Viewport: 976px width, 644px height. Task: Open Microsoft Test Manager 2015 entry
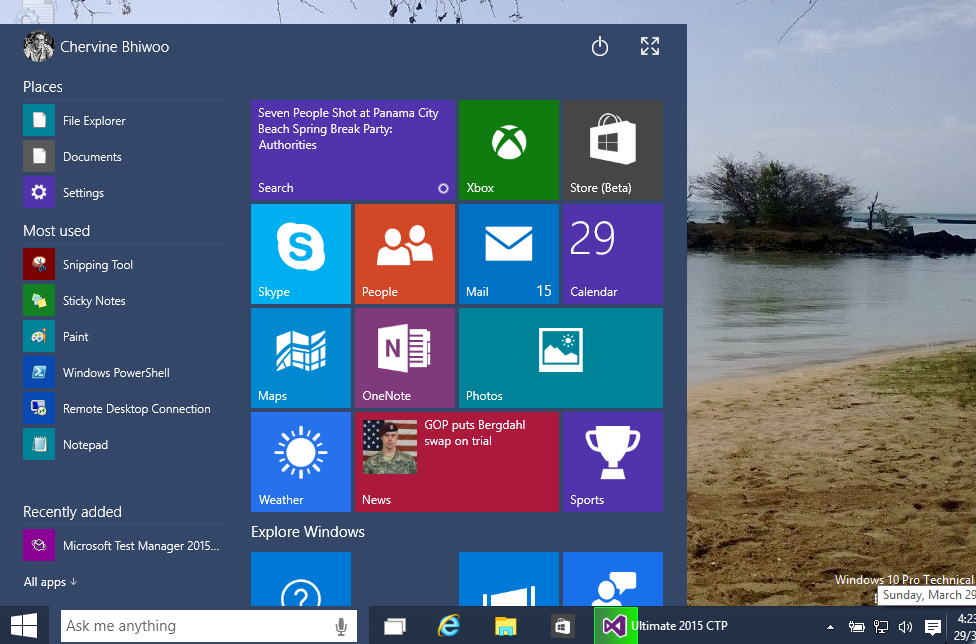click(124, 546)
